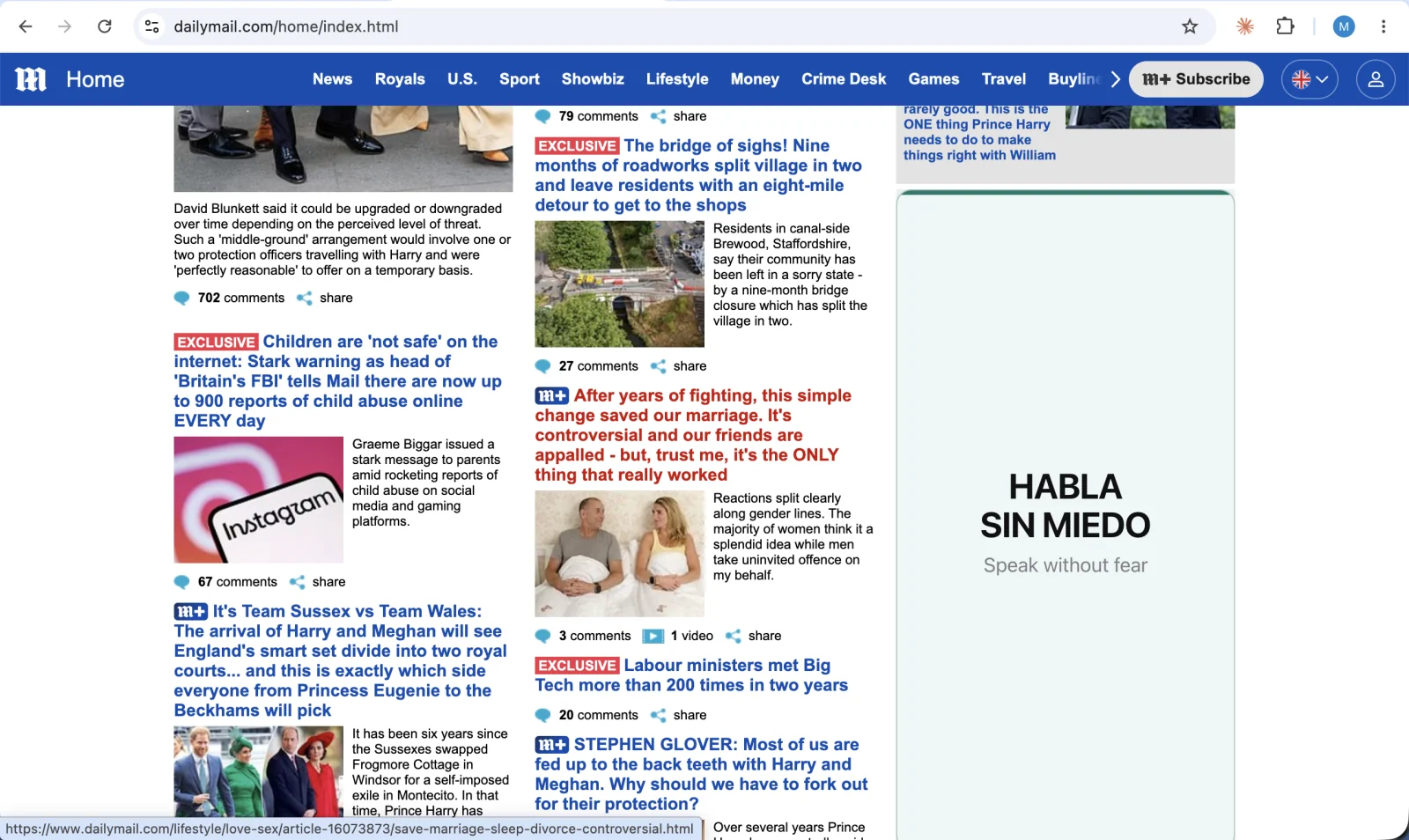
Task: Bookmark this page with the star icon
Action: (x=1190, y=26)
